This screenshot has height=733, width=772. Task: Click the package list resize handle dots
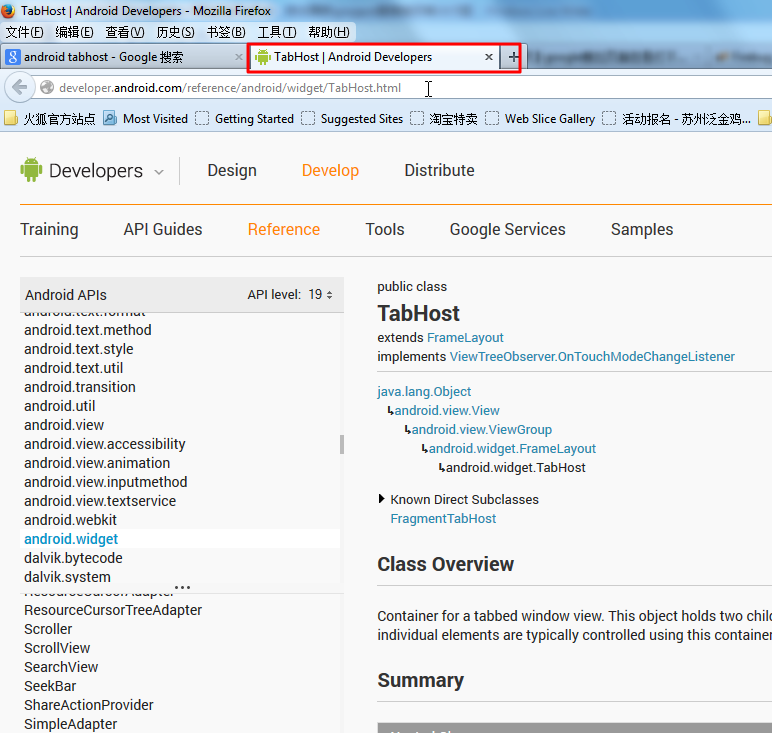point(182,587)
